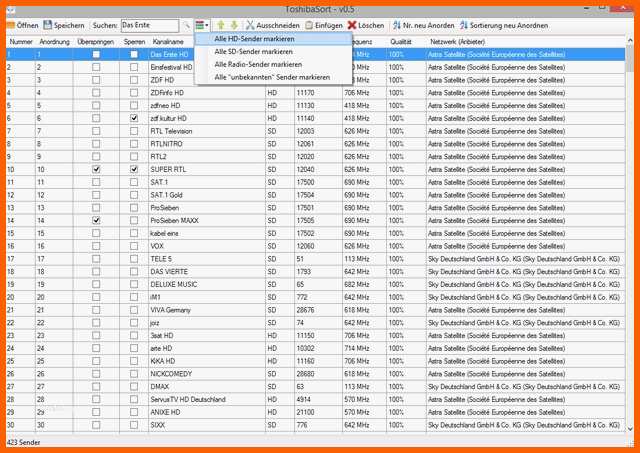This screenshot has height=453, width=640.
Task: Click the vertical scrollbar down arrow
Action: [x=630, y=429]
